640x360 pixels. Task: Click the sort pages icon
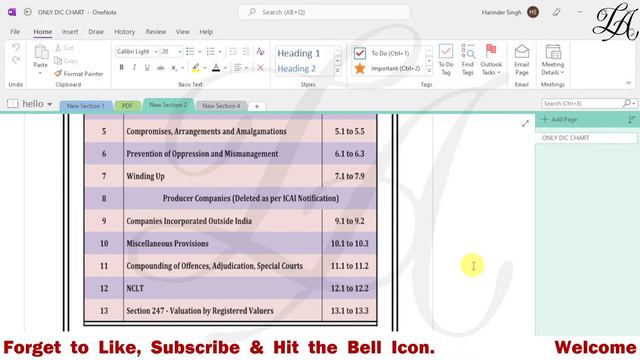point(631,120)
